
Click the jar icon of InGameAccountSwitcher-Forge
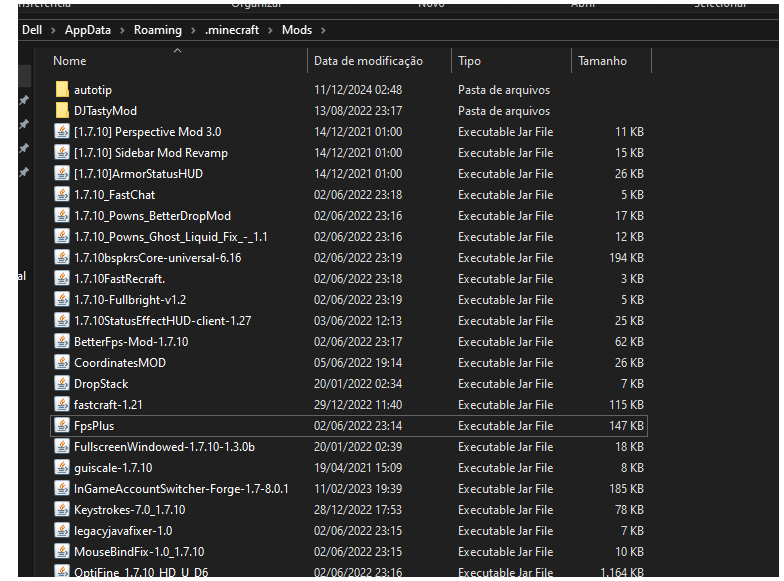[62, 488]
